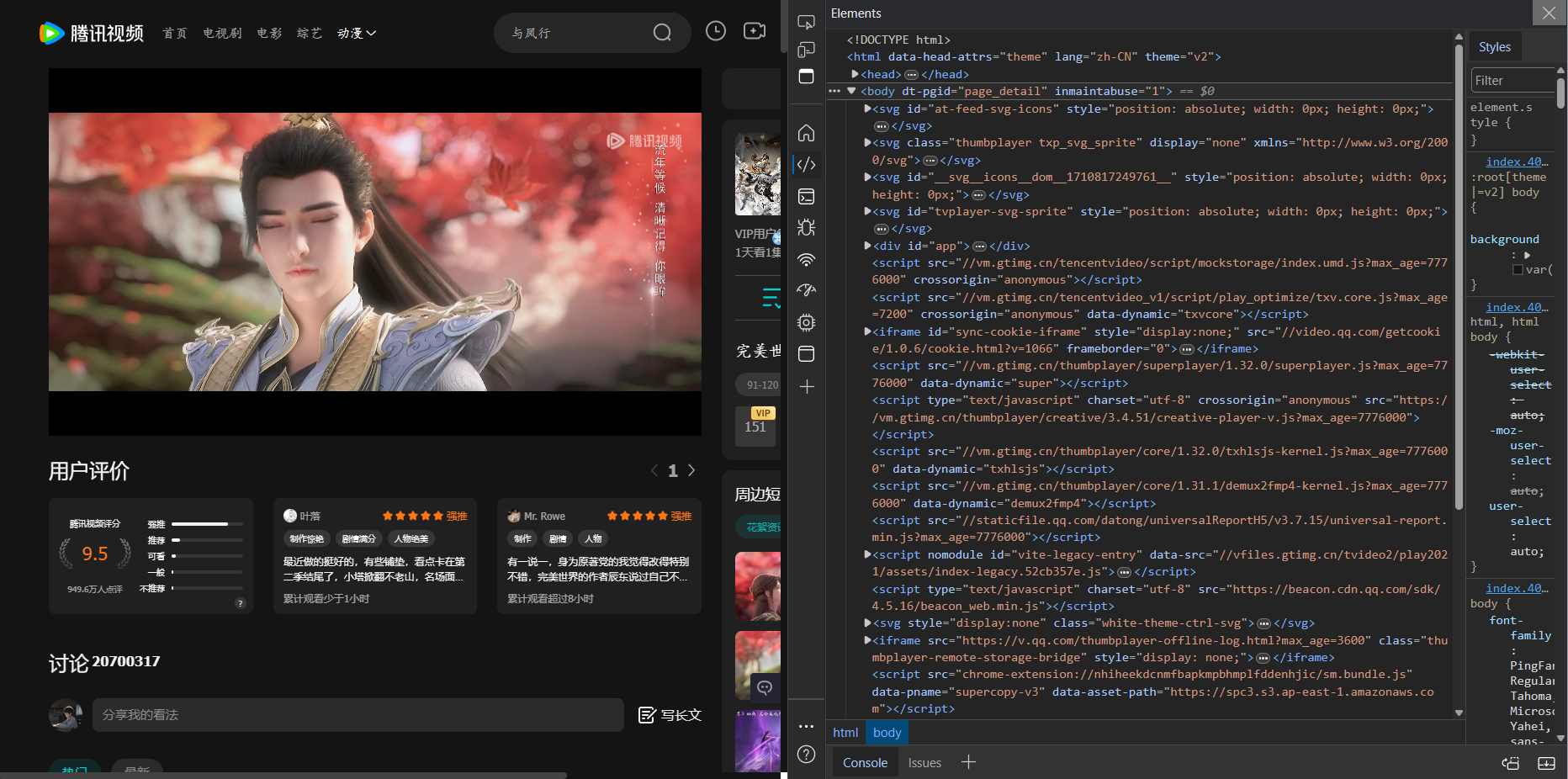
Task: Open the Application window icon tool
Action: (806, 353)
